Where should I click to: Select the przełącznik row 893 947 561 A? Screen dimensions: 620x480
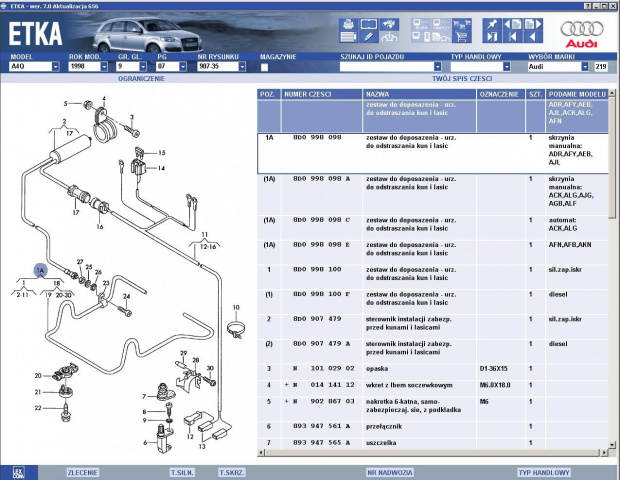[x=433, y=430]
